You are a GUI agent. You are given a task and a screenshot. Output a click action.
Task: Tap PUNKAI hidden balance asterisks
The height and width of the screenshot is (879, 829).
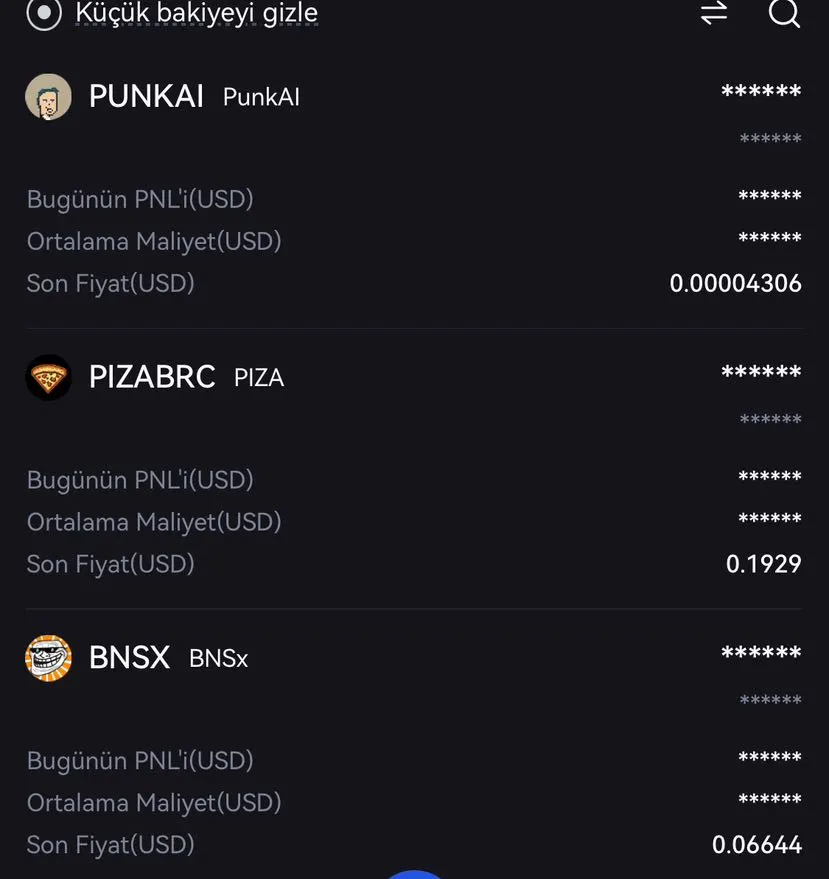pyautogui.click(x=761, y=92)
